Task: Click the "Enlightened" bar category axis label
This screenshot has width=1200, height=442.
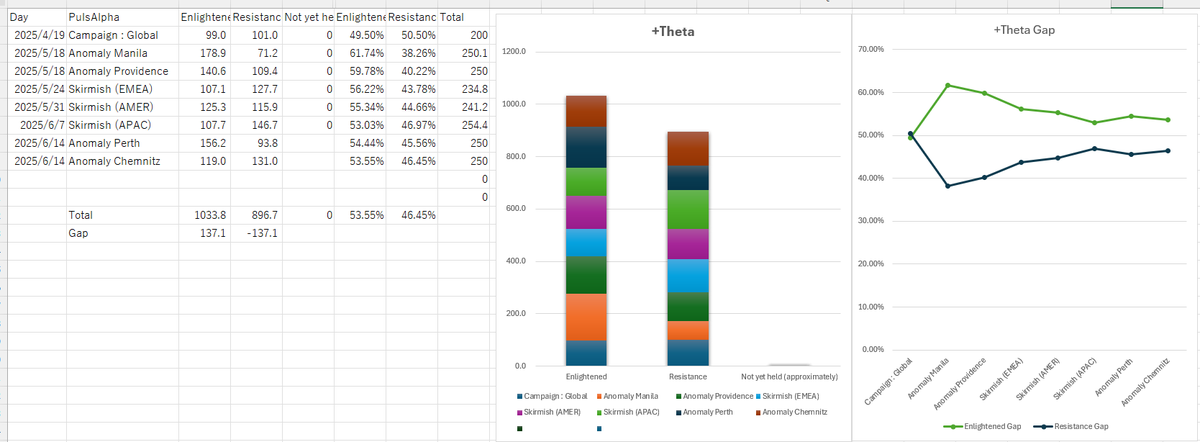Action: [x=584, y=376]
